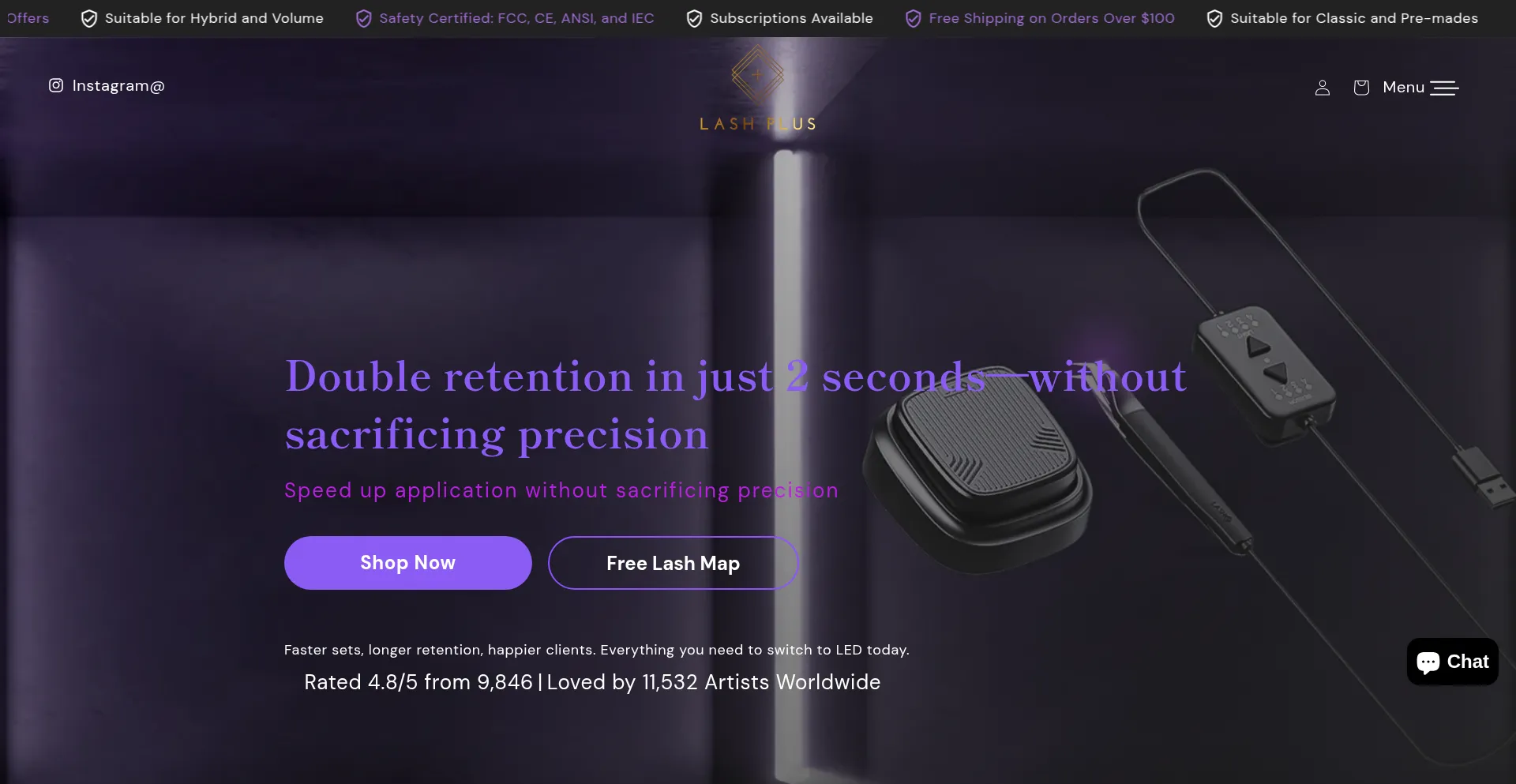Open the shopping cart bag icon
Screen dimensions: 1516x784
(x=1361, y=88)
